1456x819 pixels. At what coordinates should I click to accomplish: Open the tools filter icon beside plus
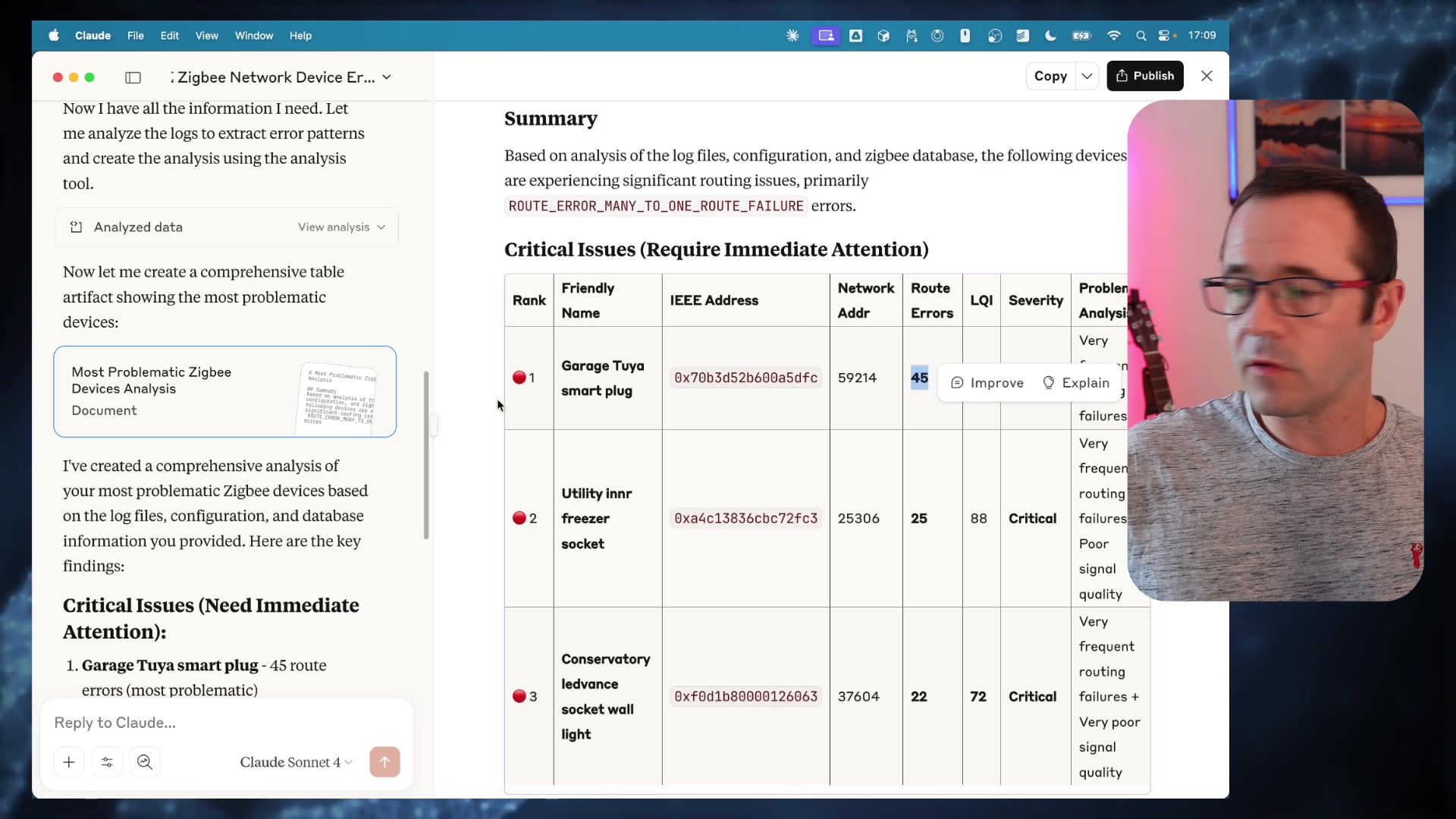click(107, 762)
